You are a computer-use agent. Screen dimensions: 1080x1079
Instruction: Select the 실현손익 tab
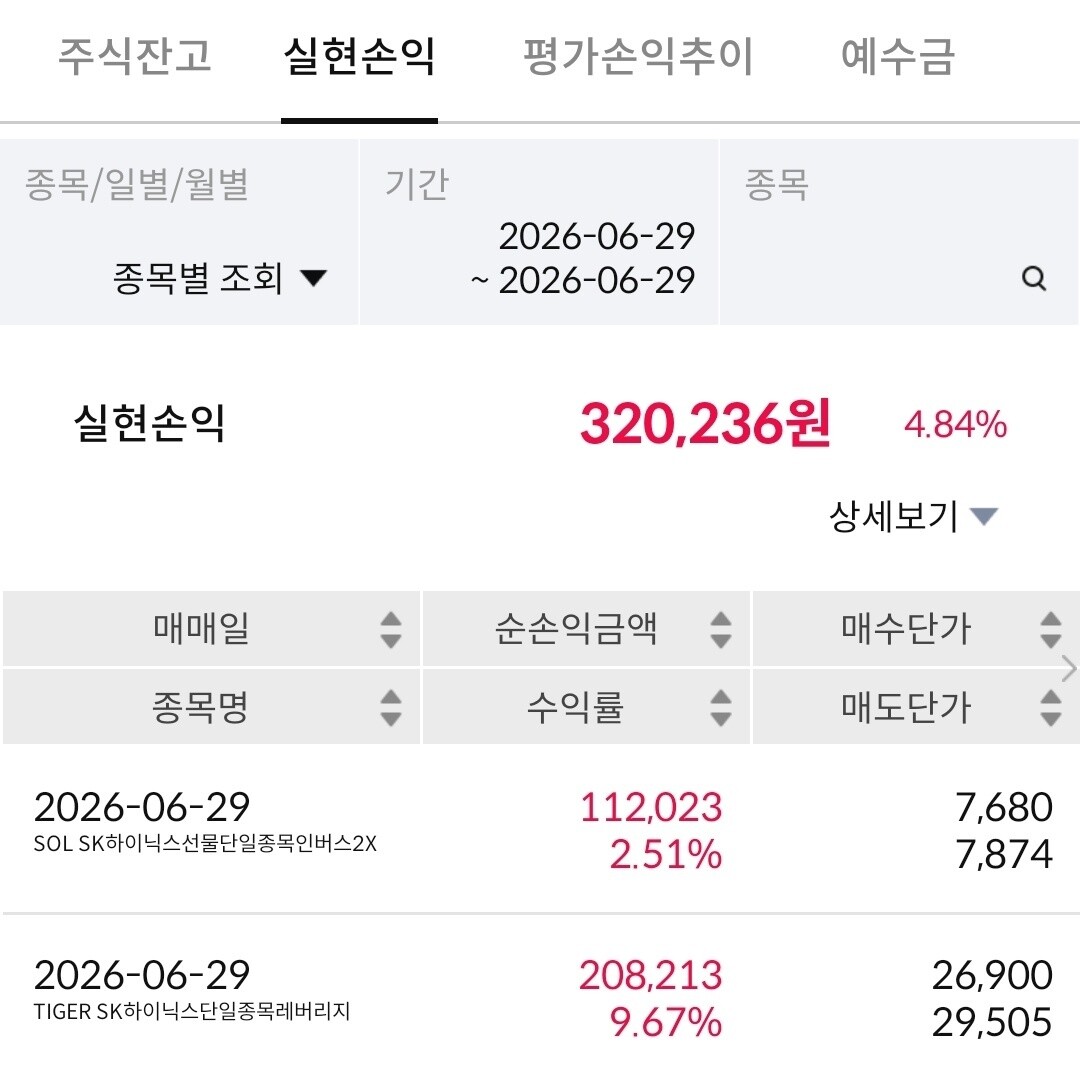coord(360,56)
